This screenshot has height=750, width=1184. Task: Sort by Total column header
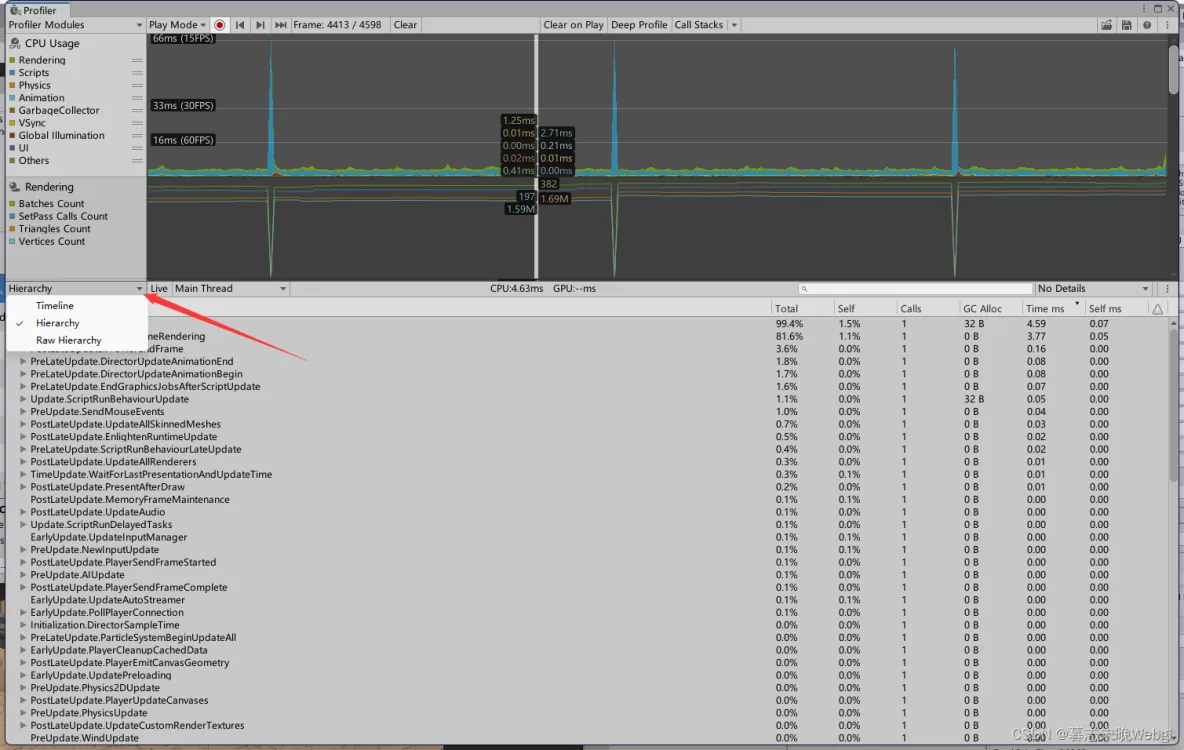pyautogui.click(x=802, y=308)
